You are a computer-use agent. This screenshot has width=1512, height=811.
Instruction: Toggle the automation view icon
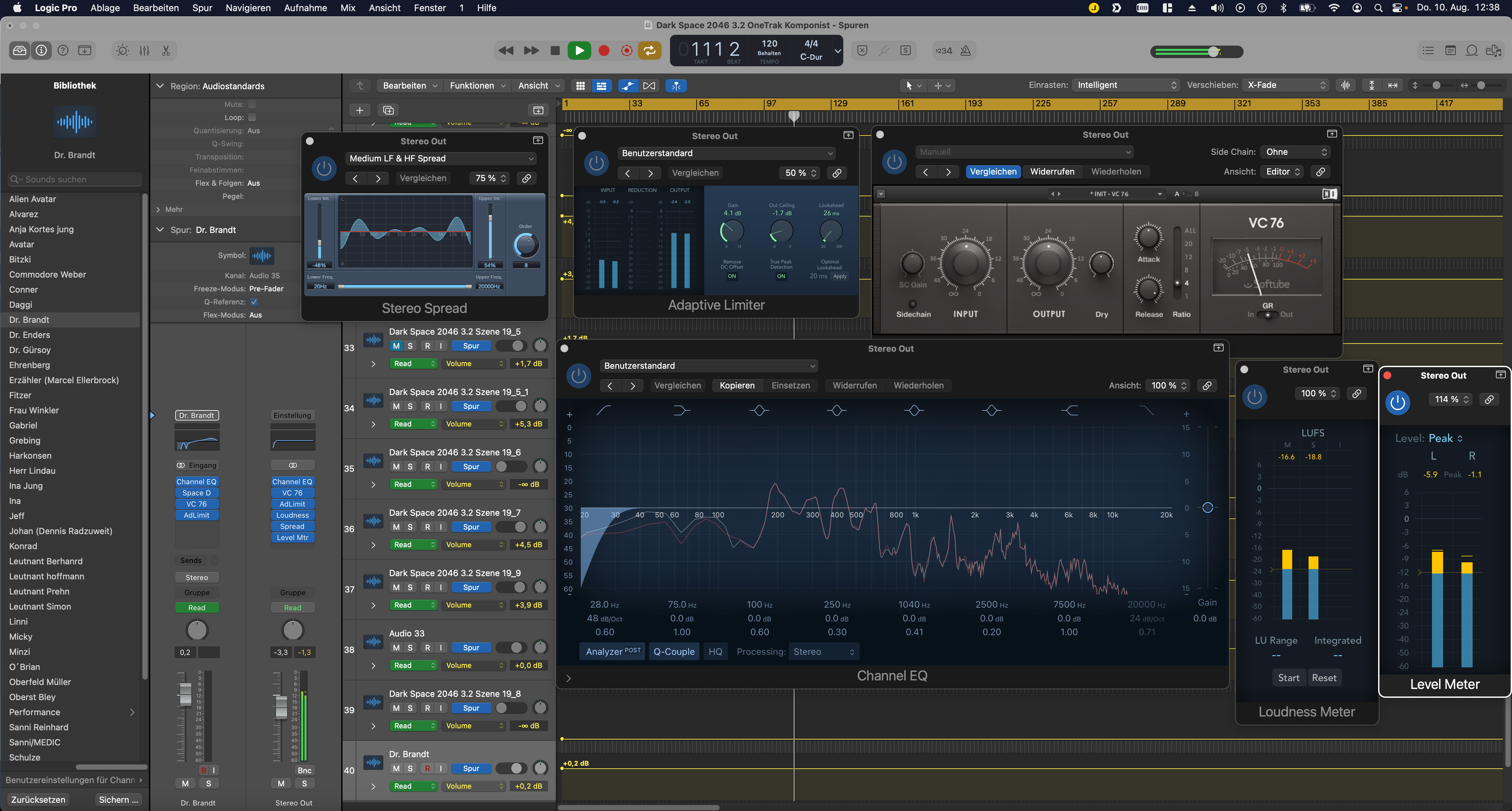627,86
